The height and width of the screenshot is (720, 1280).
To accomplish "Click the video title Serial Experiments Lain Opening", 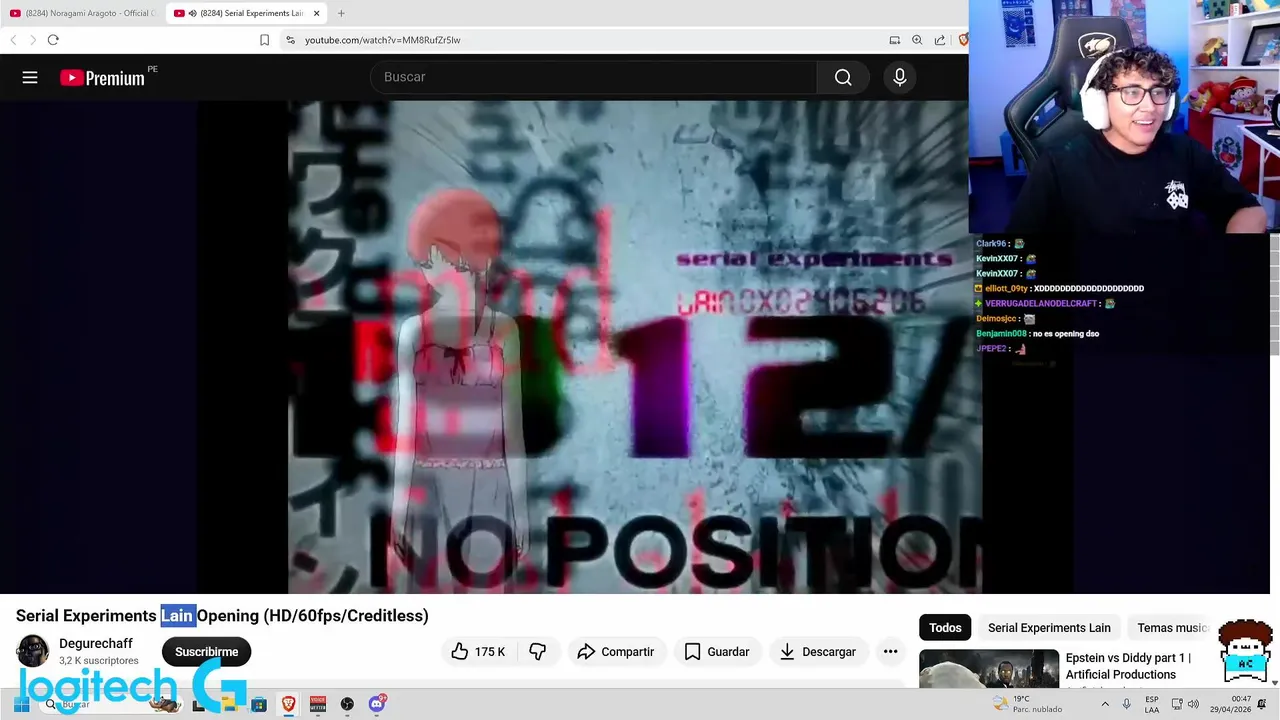I will 222,616.
